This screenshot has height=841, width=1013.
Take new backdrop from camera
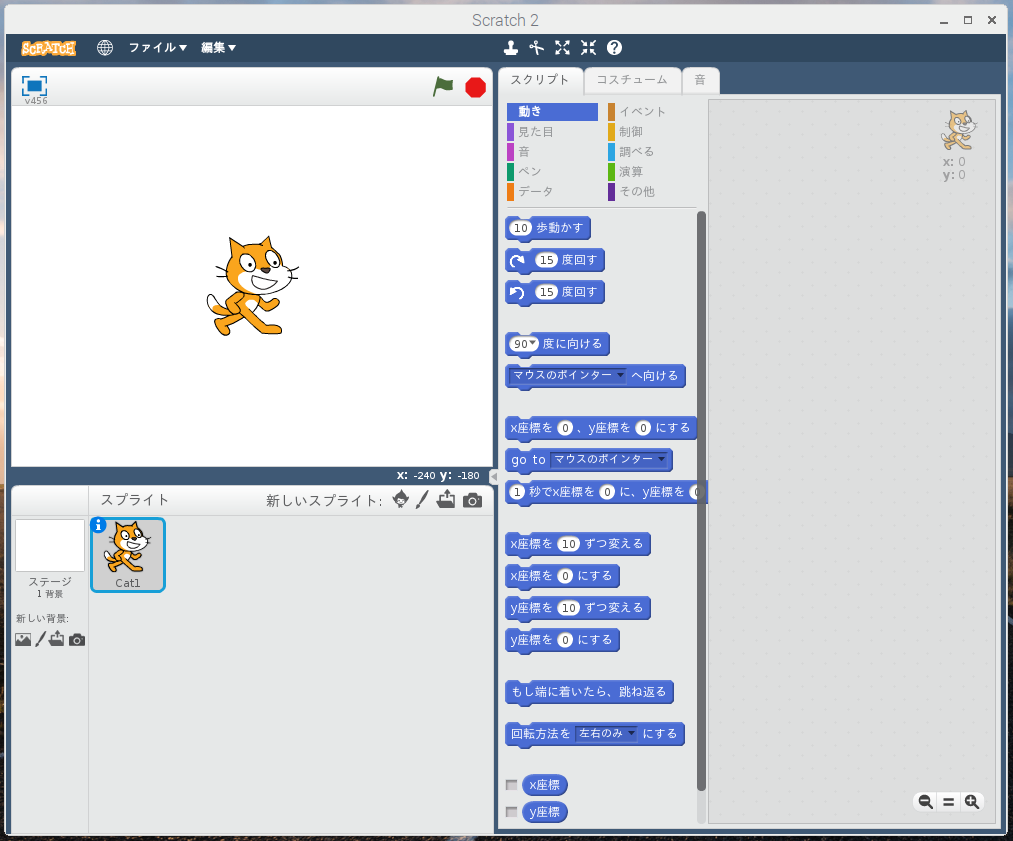77,640
